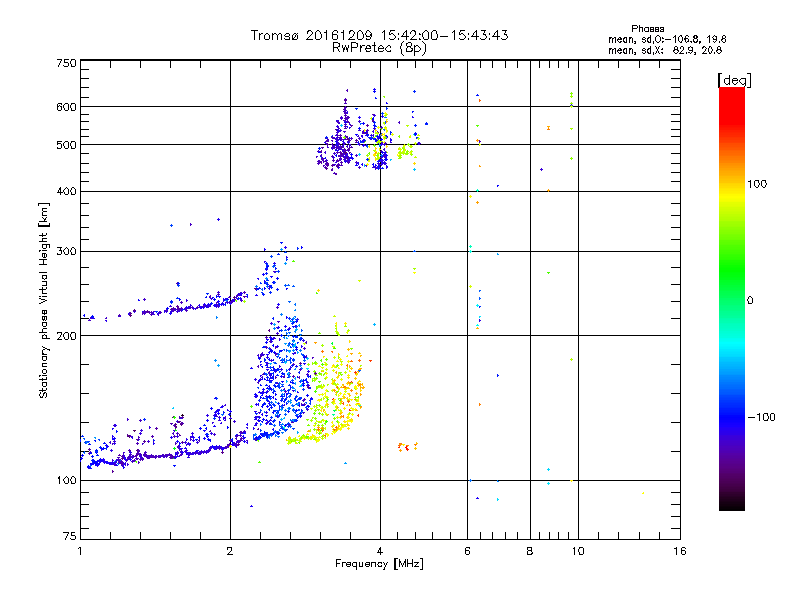Click the black bottom of the phase colorbar
The image size is (800, 600).
click(732, 503)
